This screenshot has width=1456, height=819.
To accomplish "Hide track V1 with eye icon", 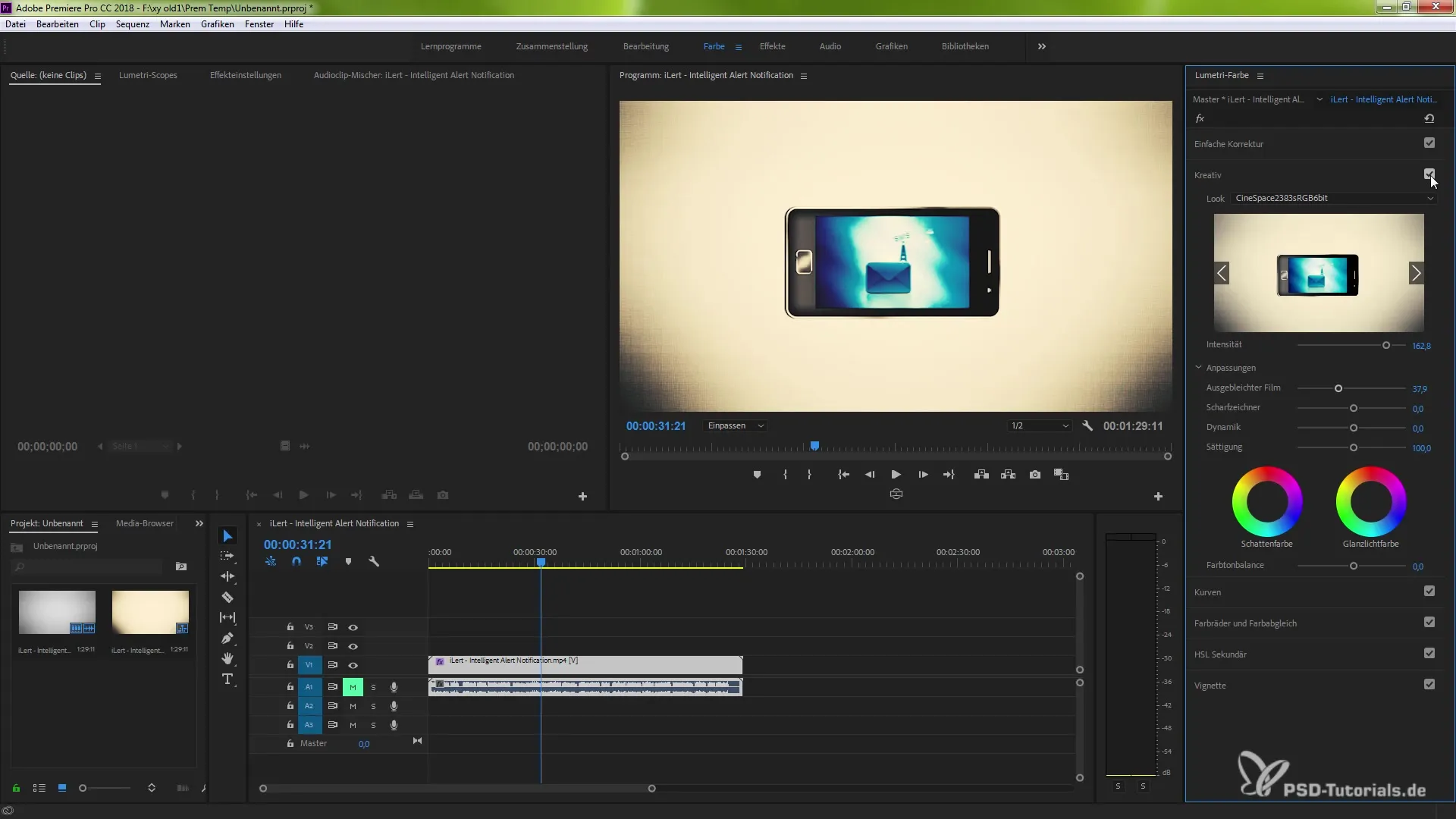I will click(353, 666).
